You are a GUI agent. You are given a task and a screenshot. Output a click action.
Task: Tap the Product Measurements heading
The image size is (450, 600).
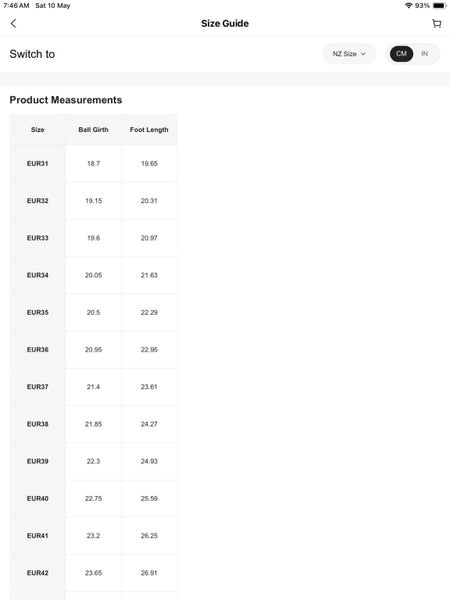tap(66, 100)
